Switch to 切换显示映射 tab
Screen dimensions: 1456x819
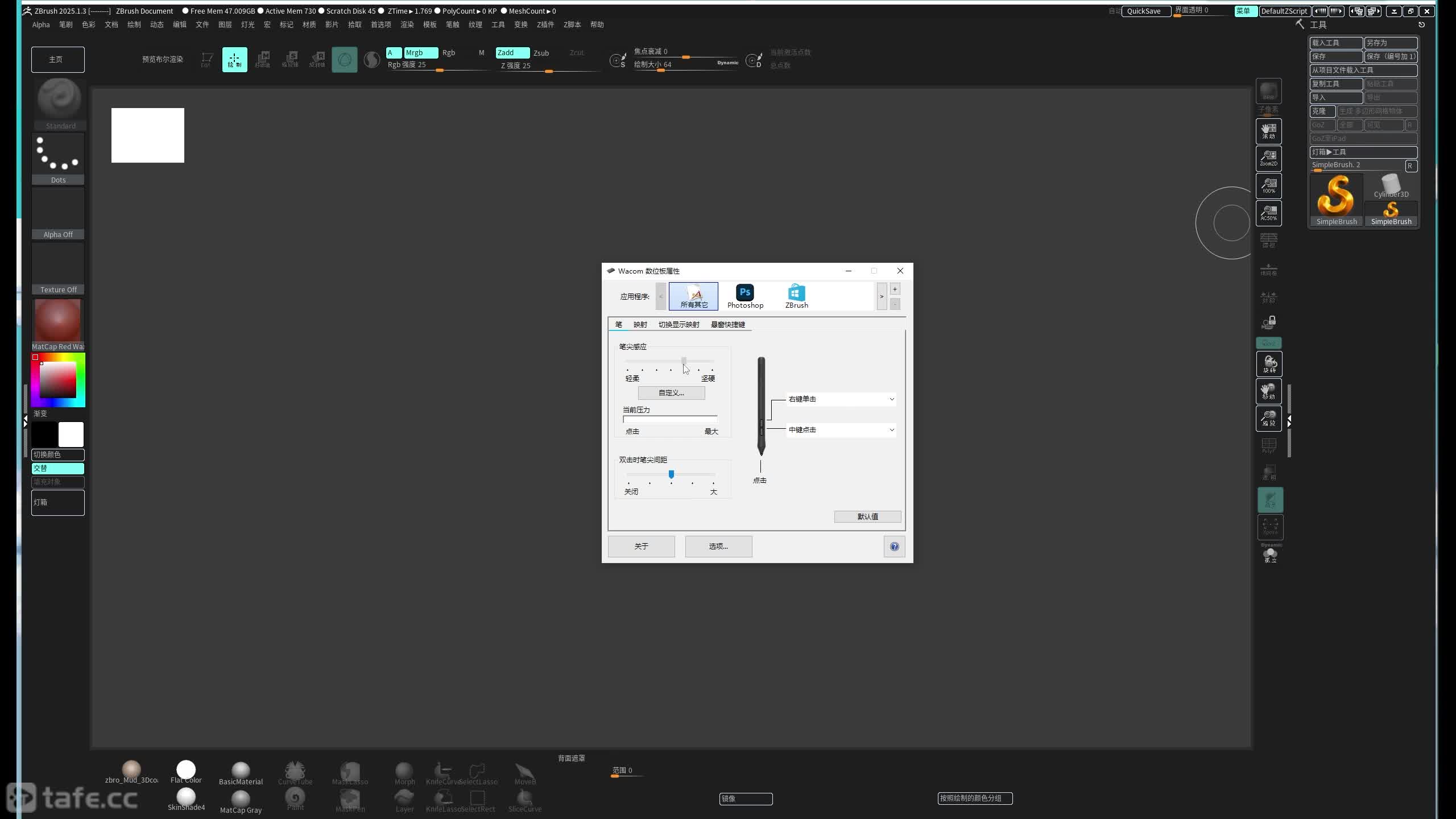click(x=679, y=324)
